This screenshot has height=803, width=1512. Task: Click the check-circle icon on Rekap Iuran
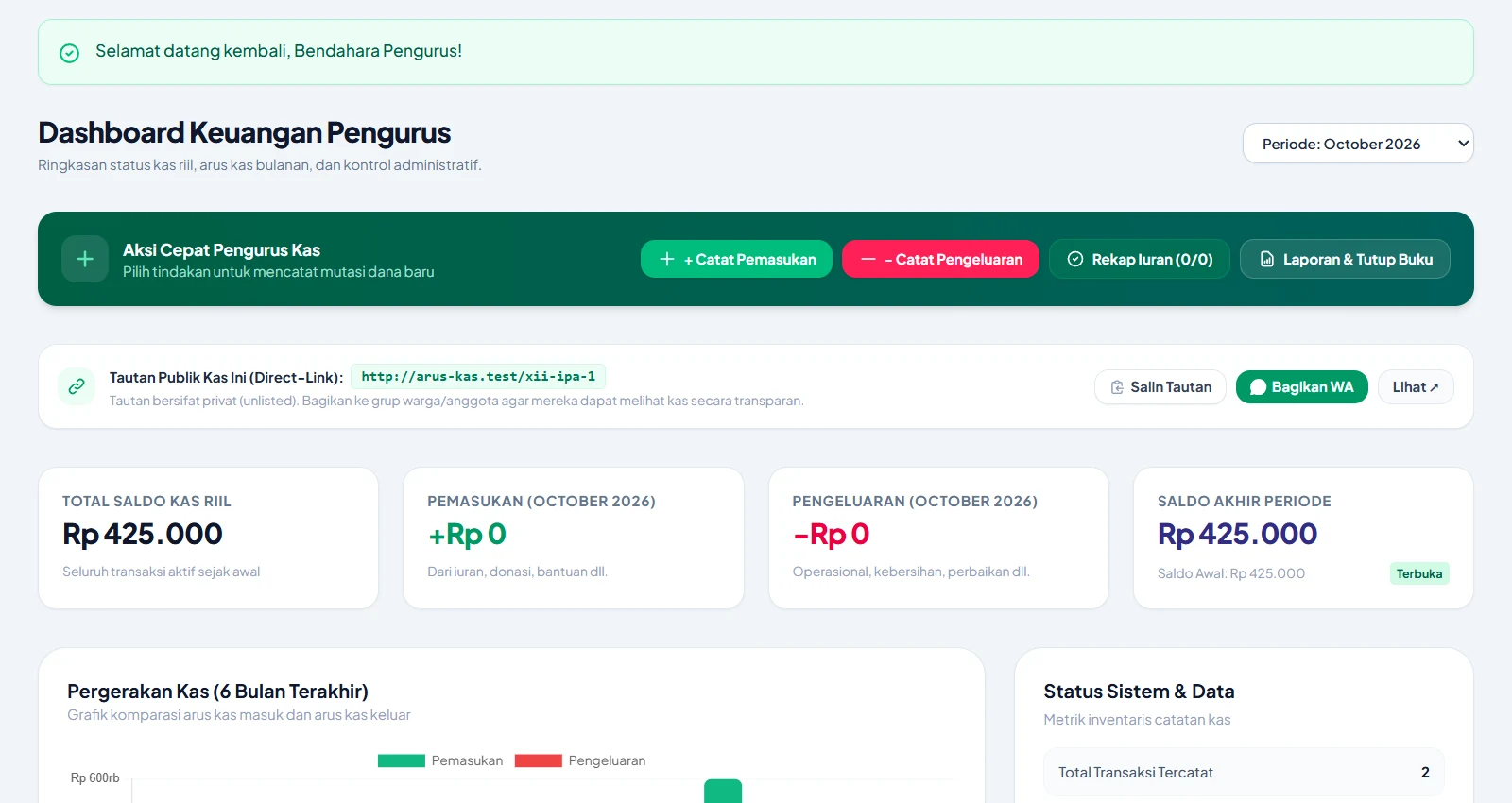tap(1075, 259)
